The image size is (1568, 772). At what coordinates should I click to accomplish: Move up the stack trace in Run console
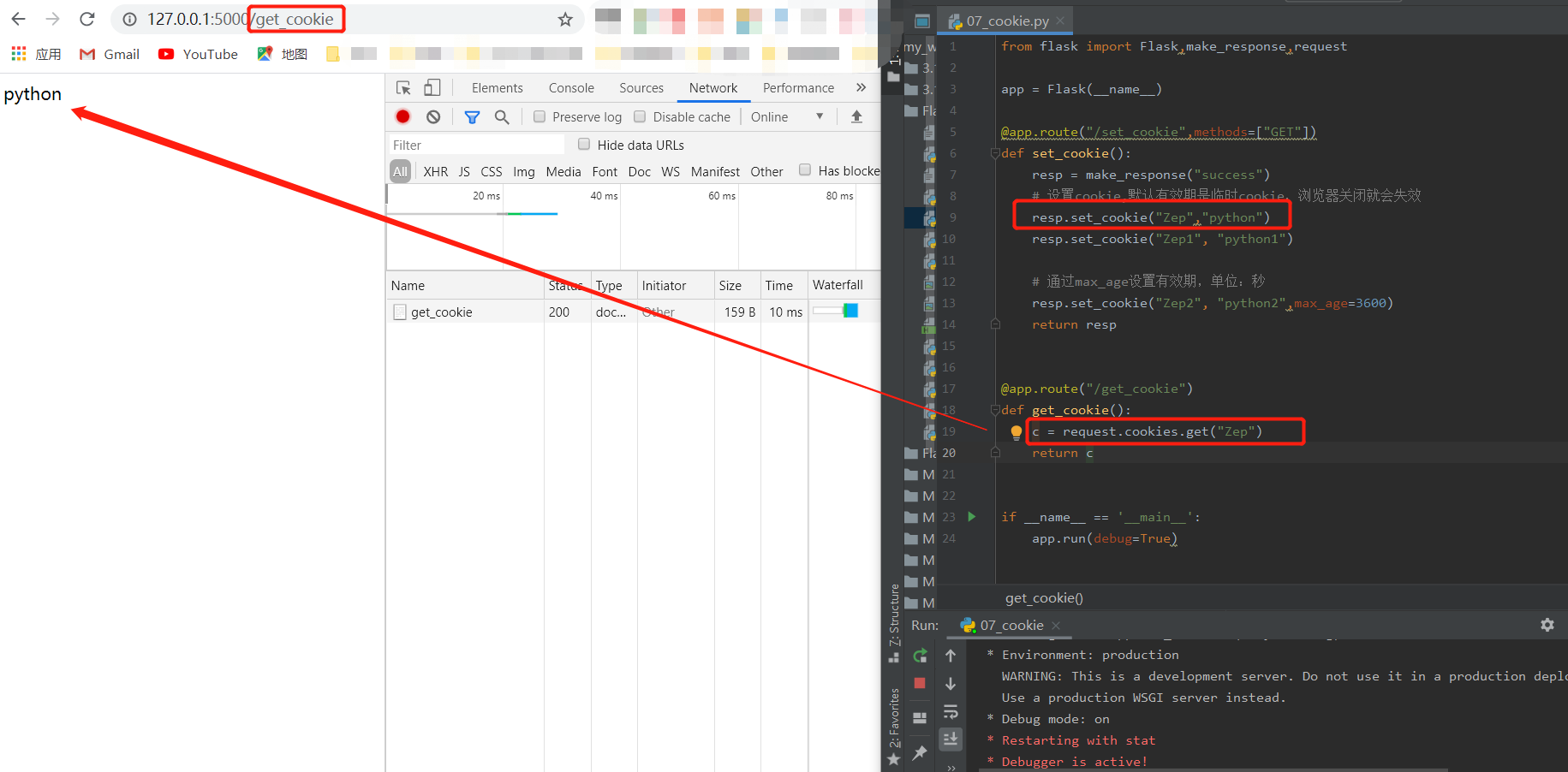[951, 656]
